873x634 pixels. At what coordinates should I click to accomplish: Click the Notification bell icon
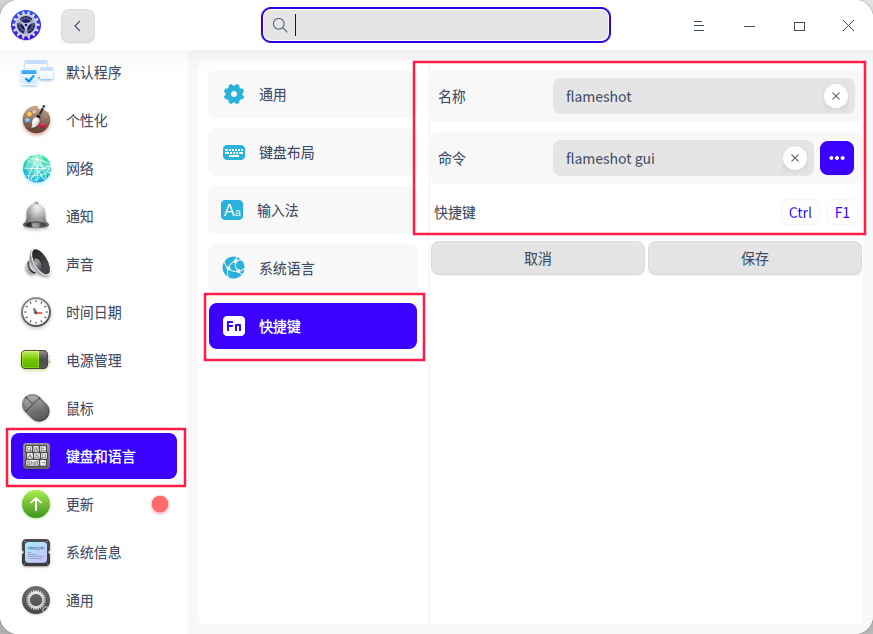(36, 216)
